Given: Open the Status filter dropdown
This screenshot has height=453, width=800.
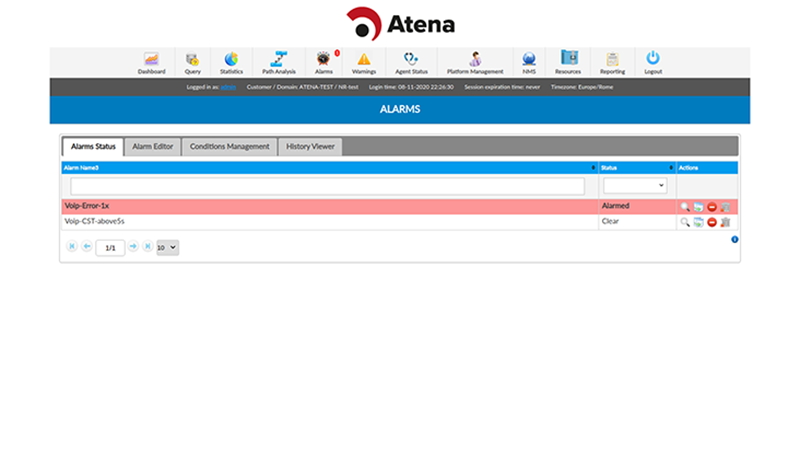Looking at the screenshot, I should [x=635, y=186].
